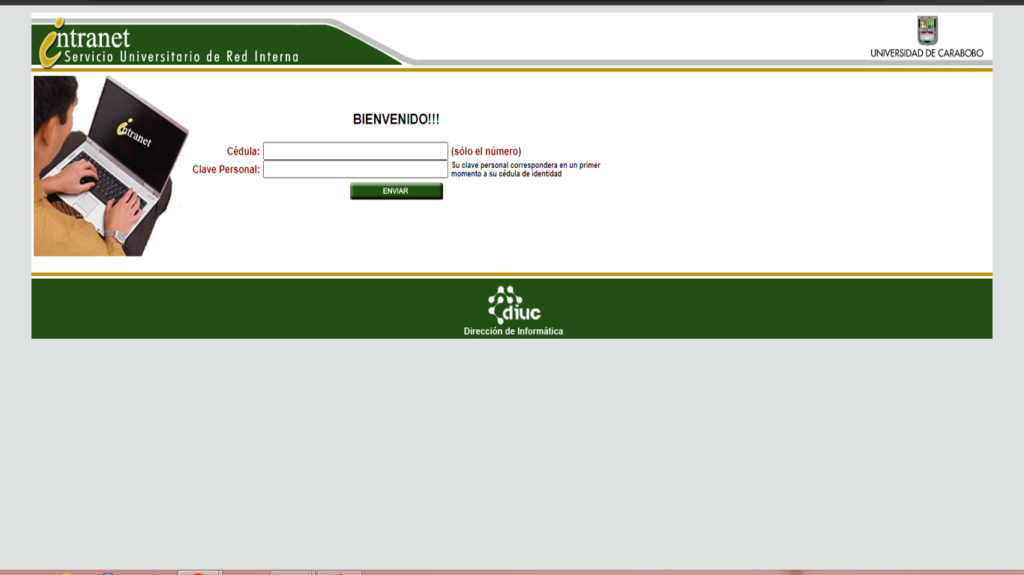Click the 'Clave Personal:' label
The image size is (1024, 575).
pos(226,170)
